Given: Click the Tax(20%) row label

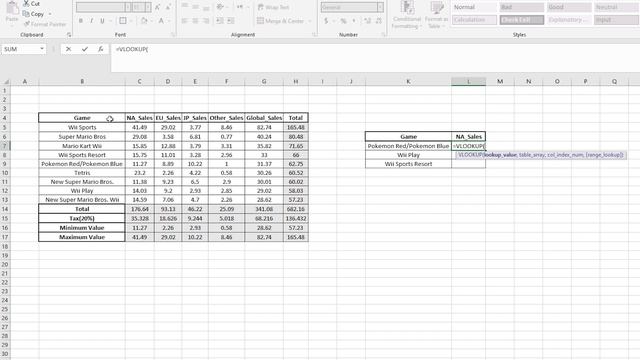Looking at the screenshot, I should tap(82, 218).
